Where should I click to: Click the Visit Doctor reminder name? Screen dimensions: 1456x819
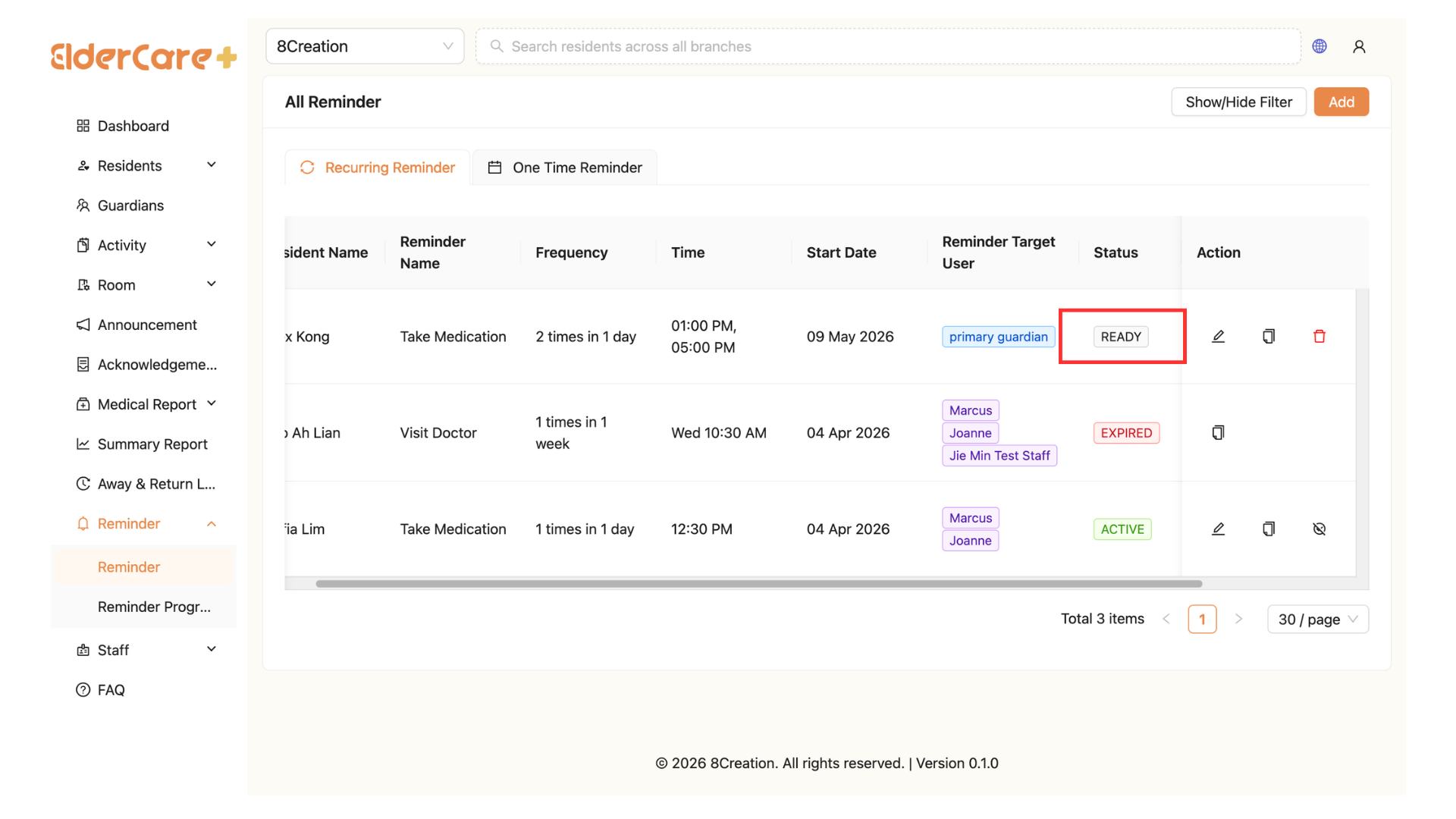tap(438, 433)
